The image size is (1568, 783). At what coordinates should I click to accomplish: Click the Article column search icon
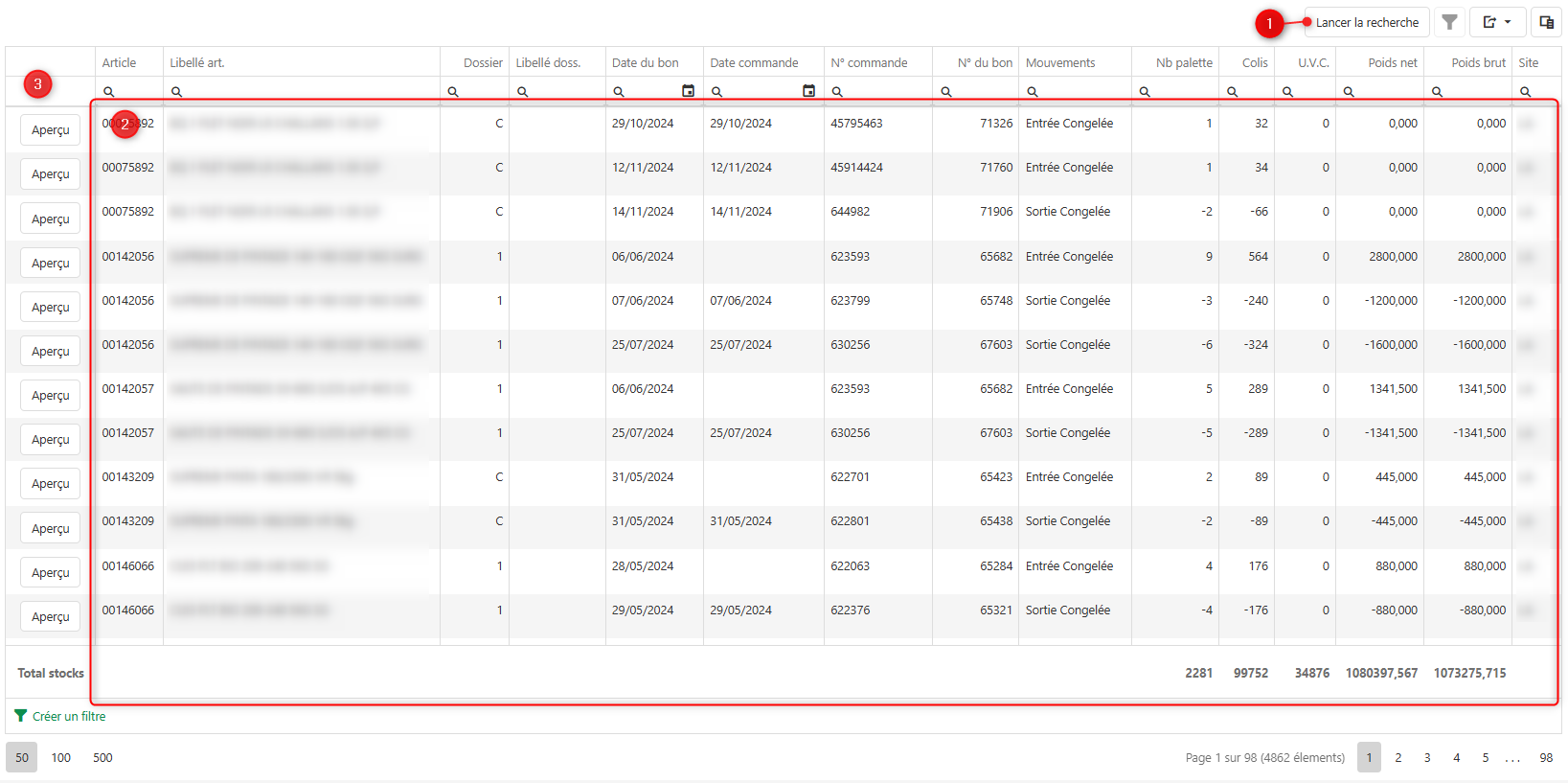(109, 92)
